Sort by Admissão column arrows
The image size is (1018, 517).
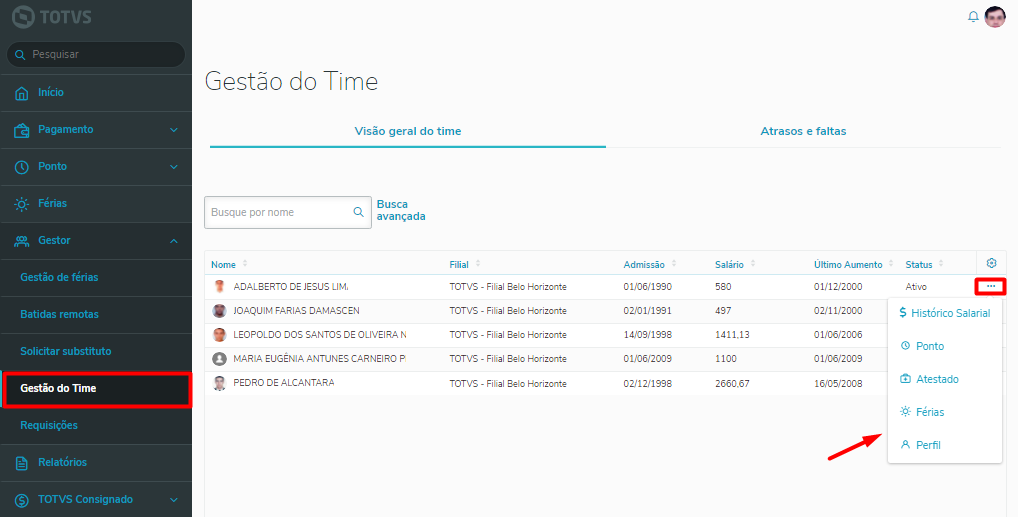[x=674, y=264]
